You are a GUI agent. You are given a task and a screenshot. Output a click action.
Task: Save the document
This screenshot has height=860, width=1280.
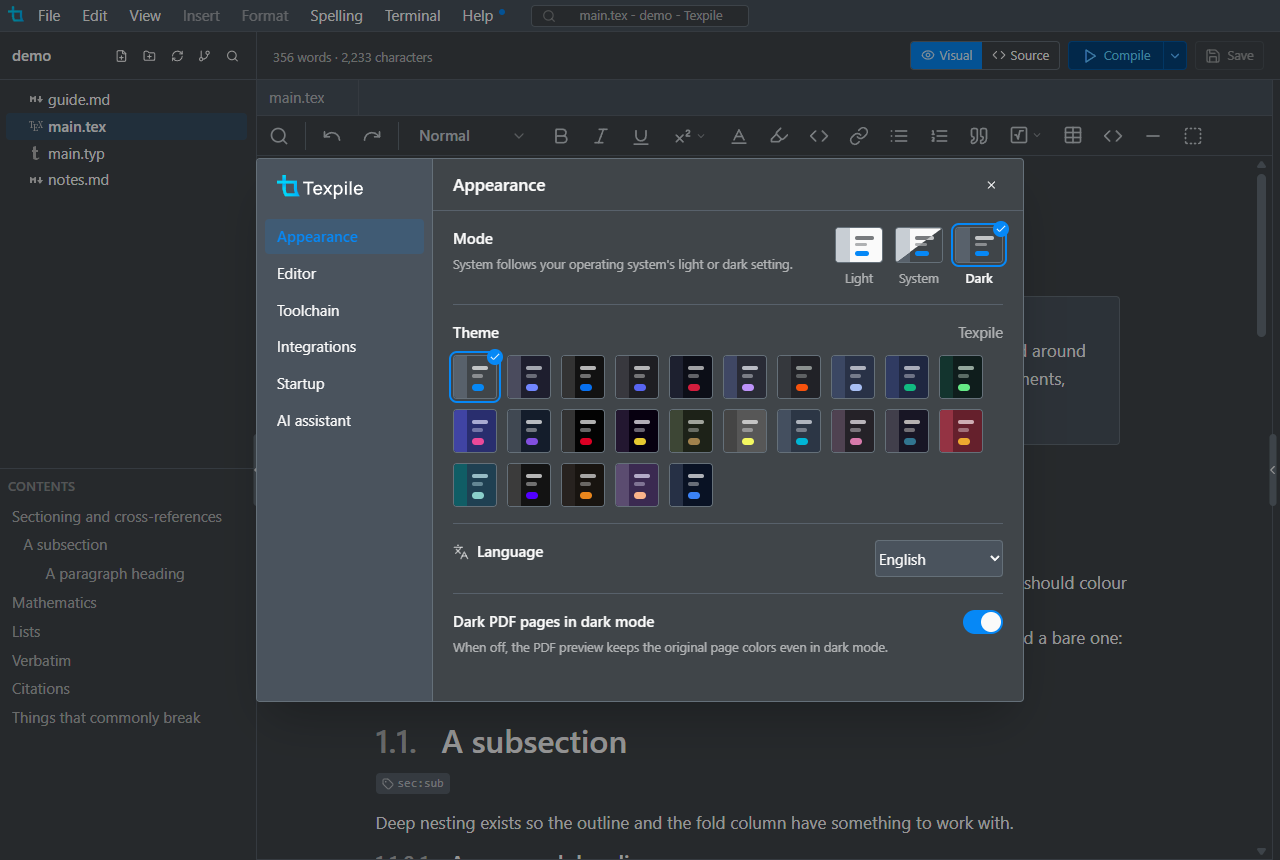(x=1229, y=56)
